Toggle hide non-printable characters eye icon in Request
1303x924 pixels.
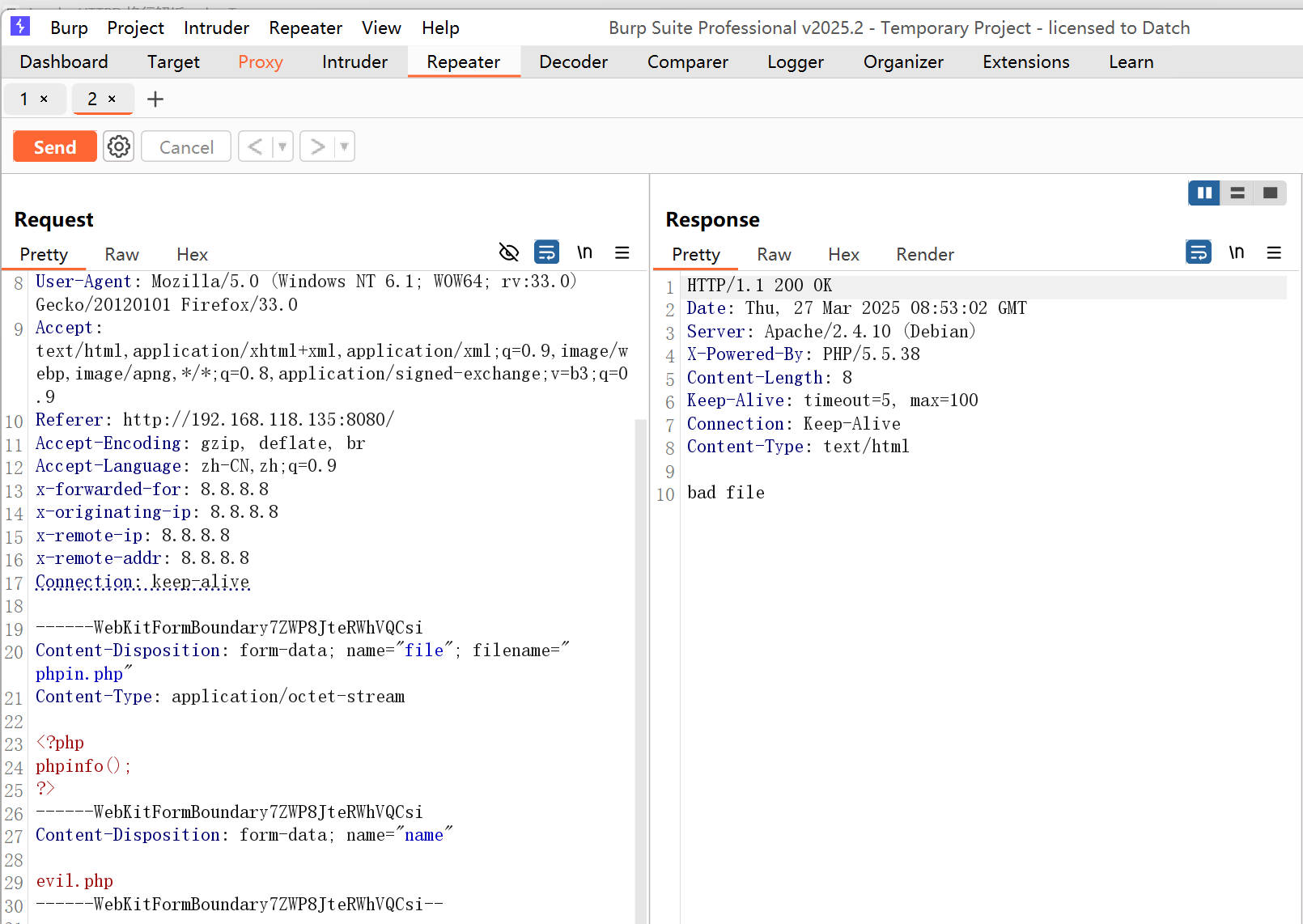[x=509, y=252]
